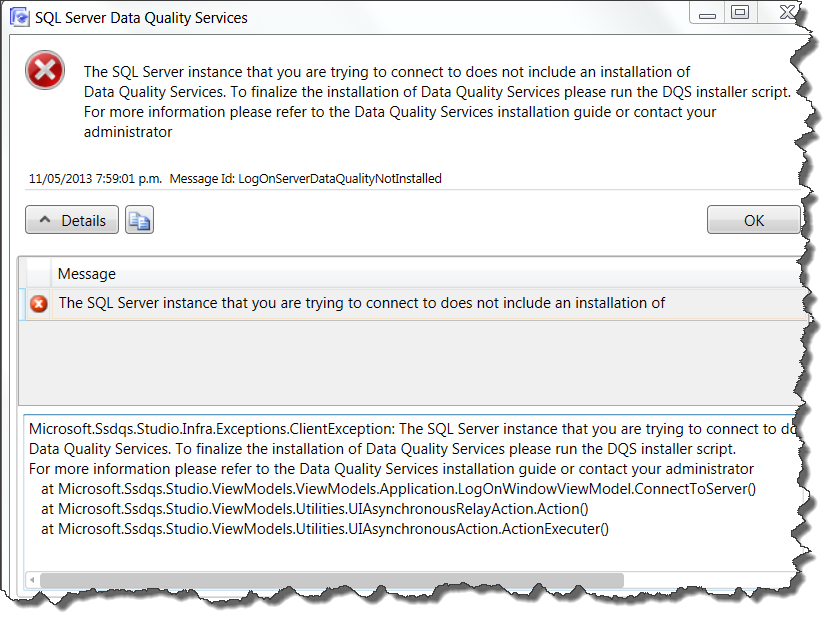Click the horizontal scrollbar thumb
The width and height of the screenshot is (837, 627).
pos(330,580)
